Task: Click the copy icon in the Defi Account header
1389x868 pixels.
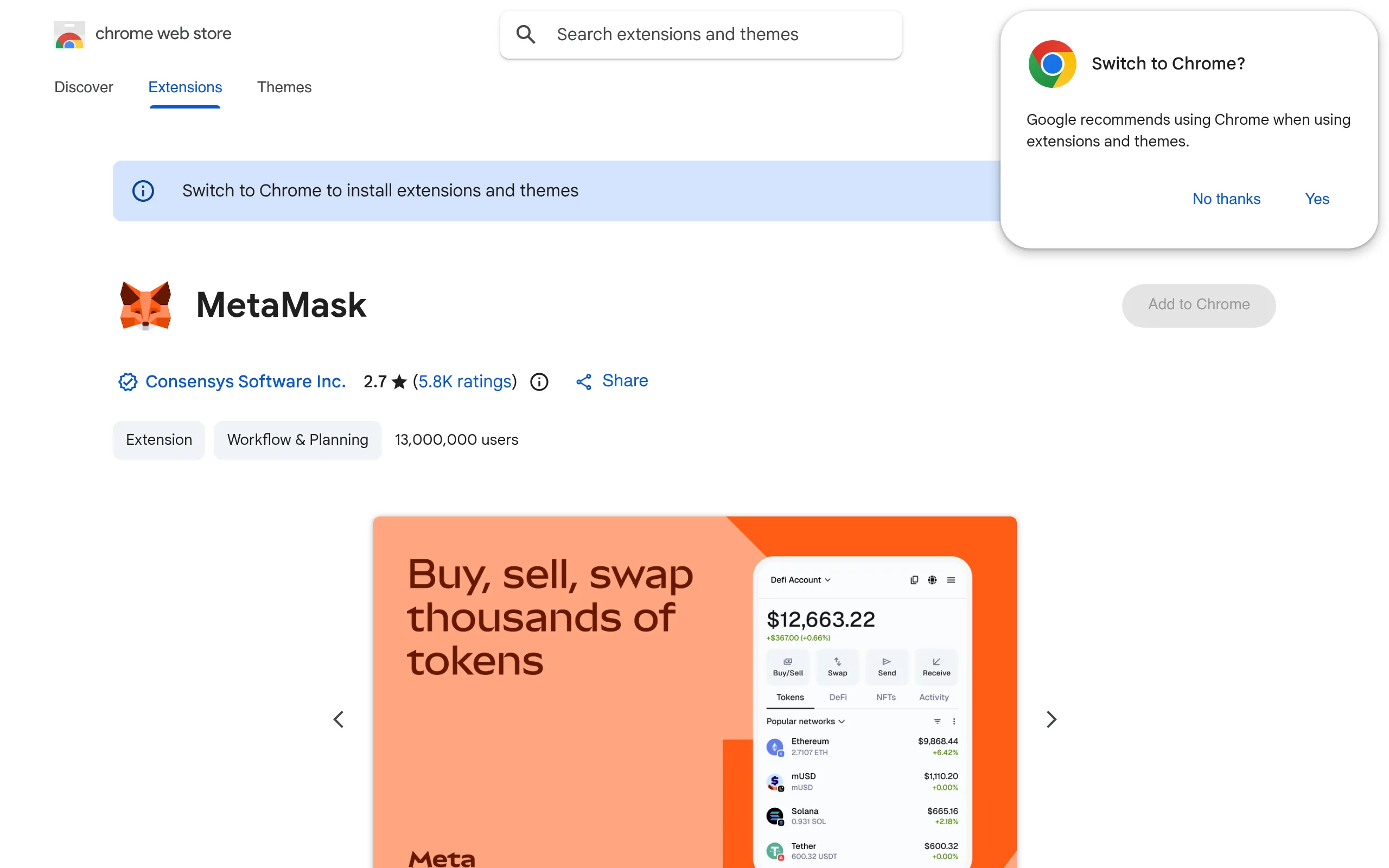Action: [x=914, y=580]
